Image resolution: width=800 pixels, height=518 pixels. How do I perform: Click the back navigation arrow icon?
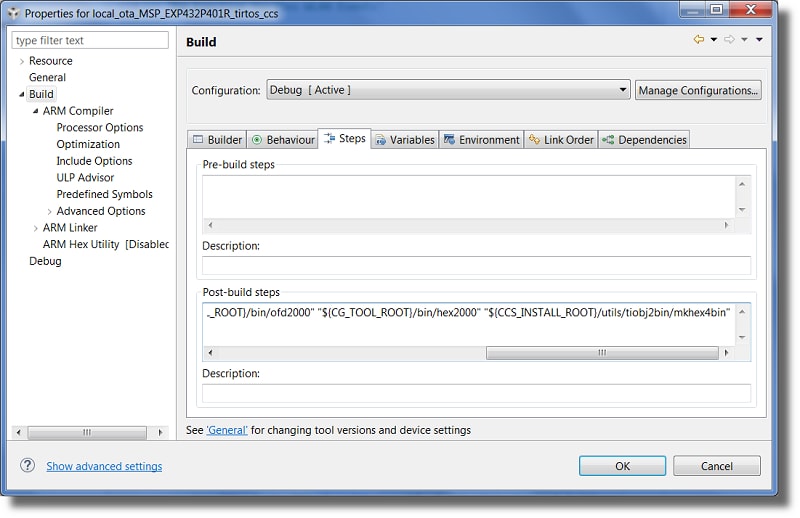[x=698, y=40]
